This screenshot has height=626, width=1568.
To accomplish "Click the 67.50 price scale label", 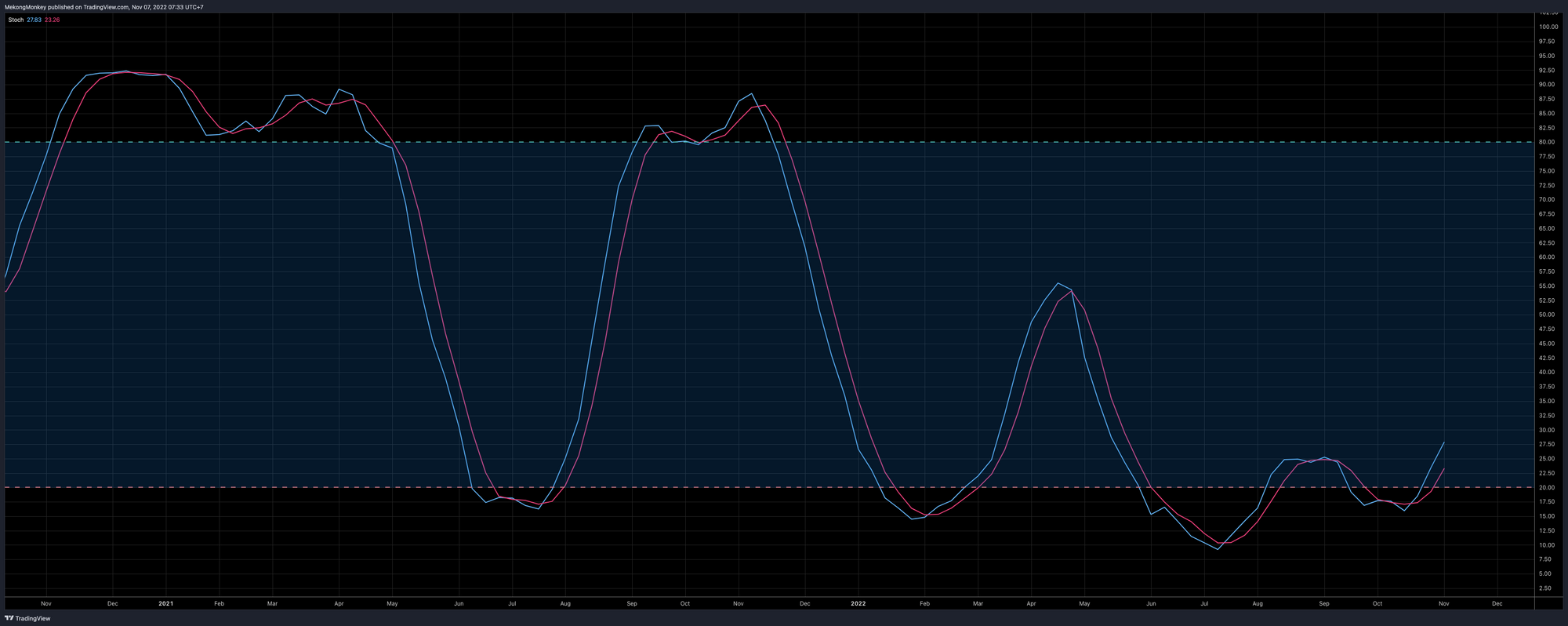I will point(1546,214).
